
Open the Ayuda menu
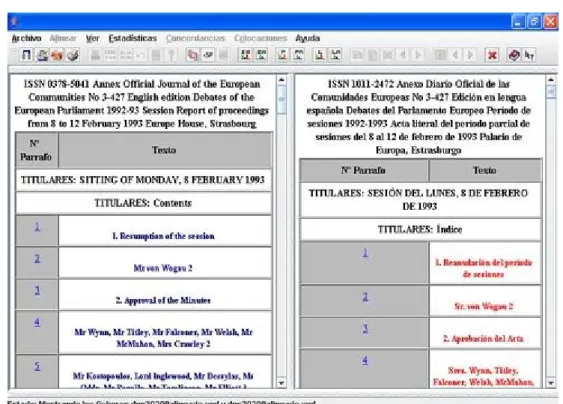[307, 38]
